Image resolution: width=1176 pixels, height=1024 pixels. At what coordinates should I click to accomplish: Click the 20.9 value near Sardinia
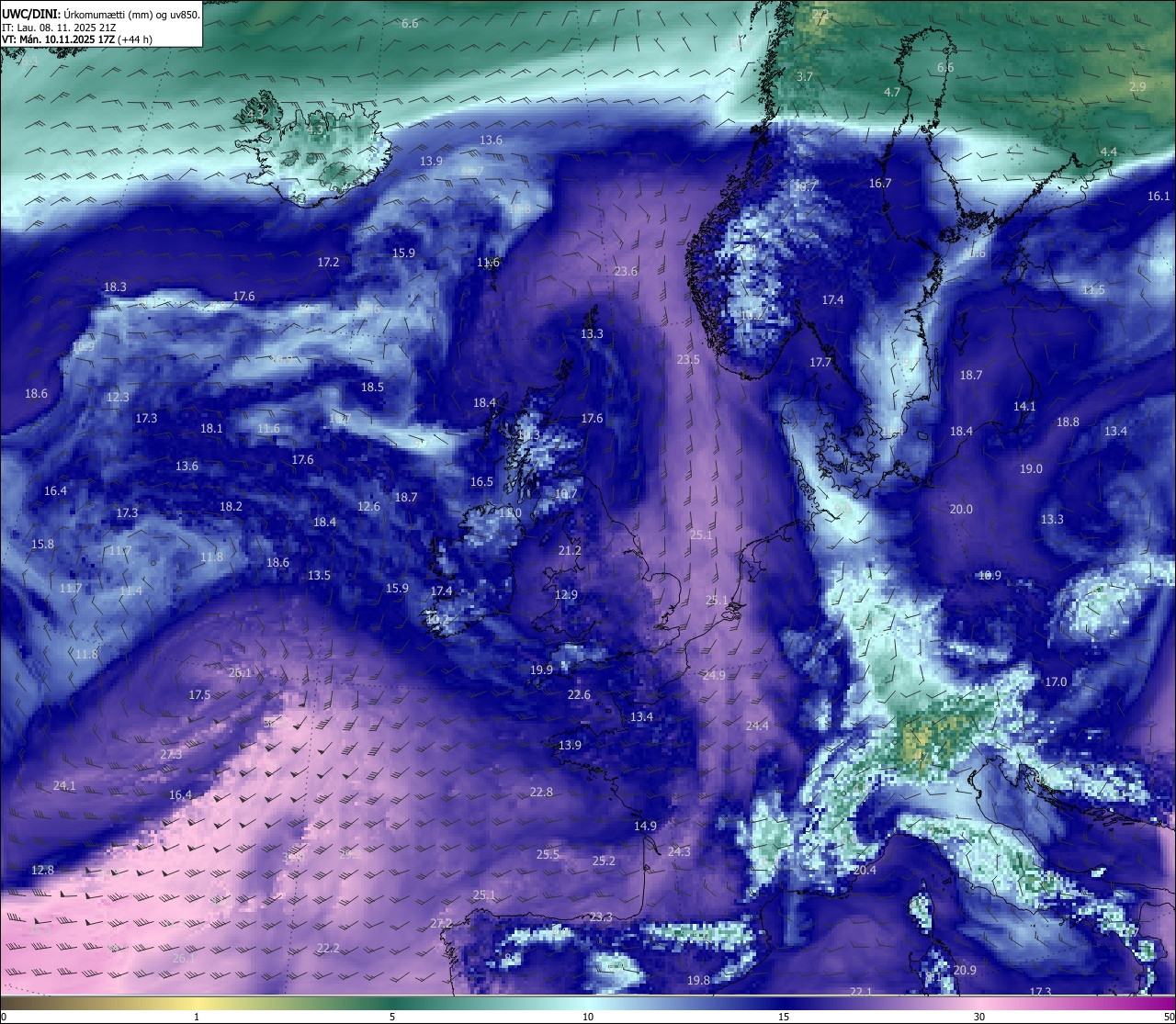pyautogui.click(x=965, y=970)
